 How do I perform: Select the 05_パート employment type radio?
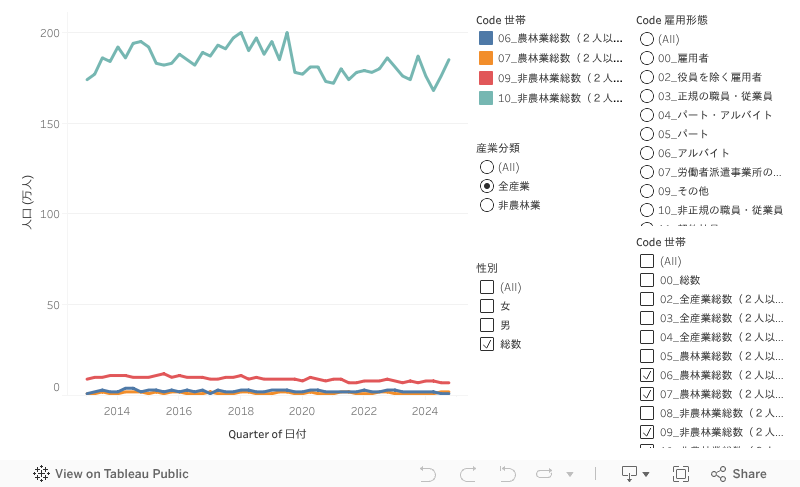(x=647, y=134)
